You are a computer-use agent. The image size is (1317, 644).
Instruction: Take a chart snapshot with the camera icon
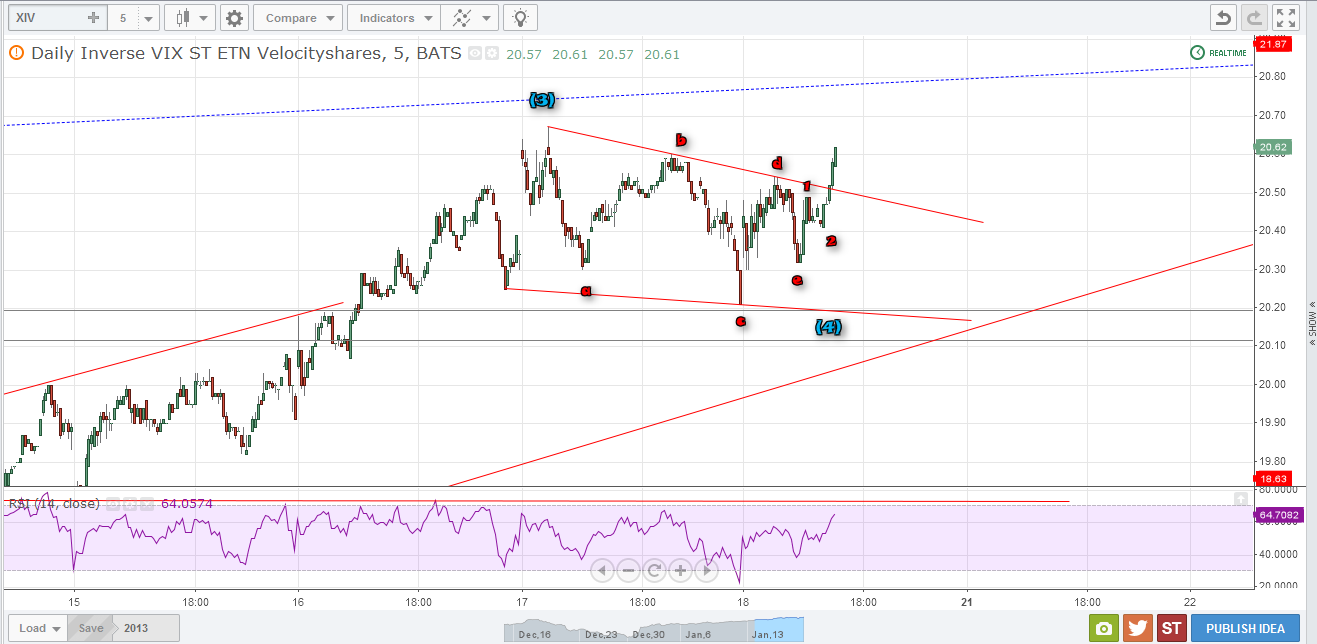(x=1103, y=628)
